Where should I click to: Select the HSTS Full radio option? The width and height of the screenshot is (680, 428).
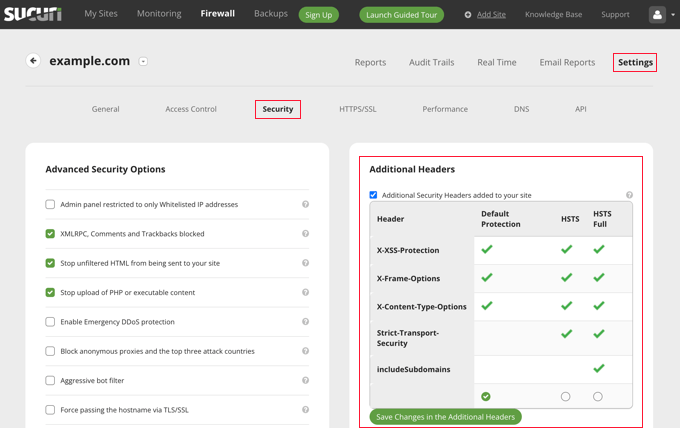tap(598, 397)
